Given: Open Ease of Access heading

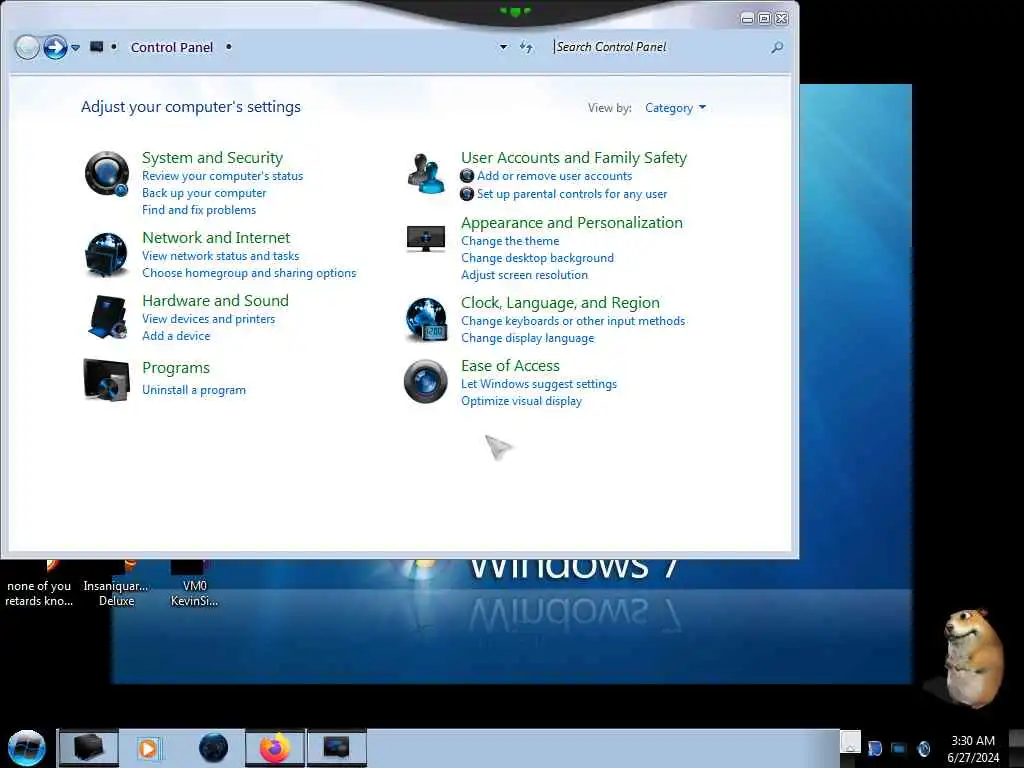Looking at the screenshot, I should pyautogui.click(x=511, y=366).
